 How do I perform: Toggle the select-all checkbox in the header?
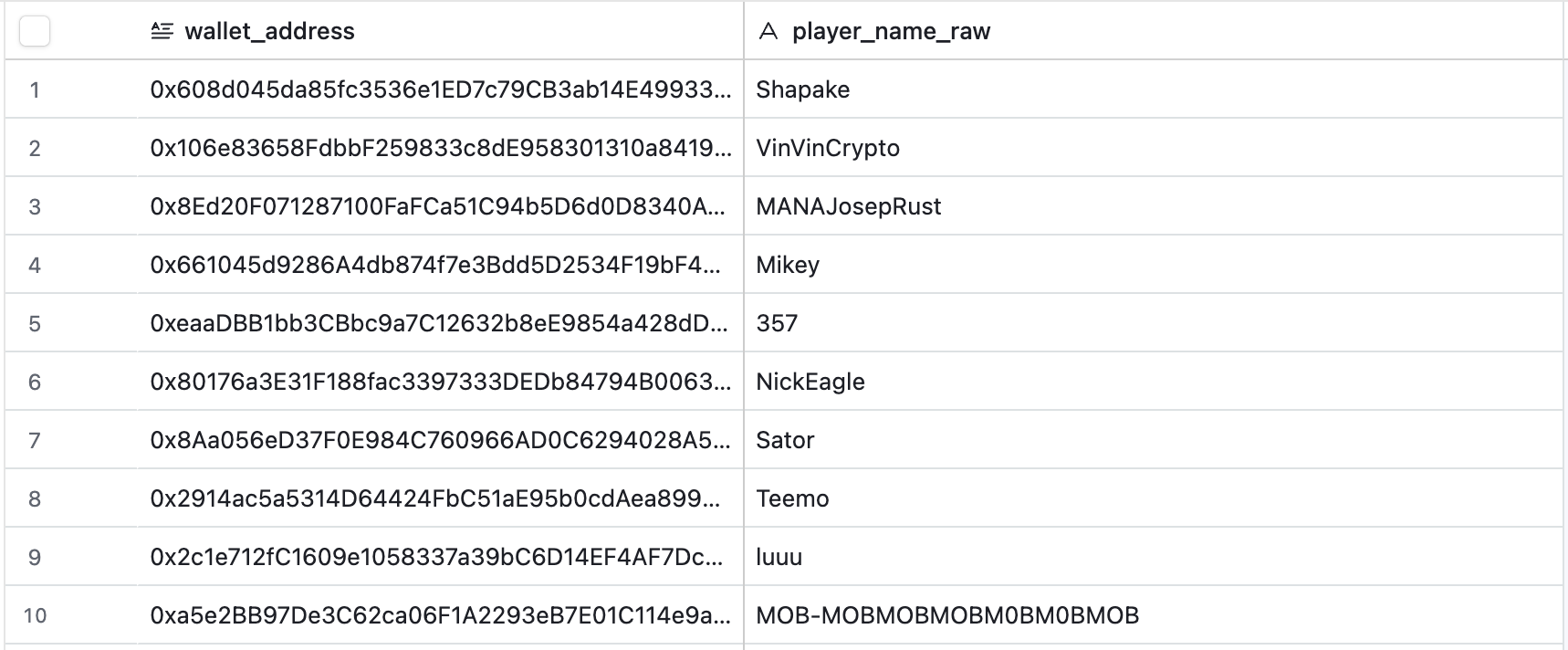pyautogui.click(x=35, y=32)
